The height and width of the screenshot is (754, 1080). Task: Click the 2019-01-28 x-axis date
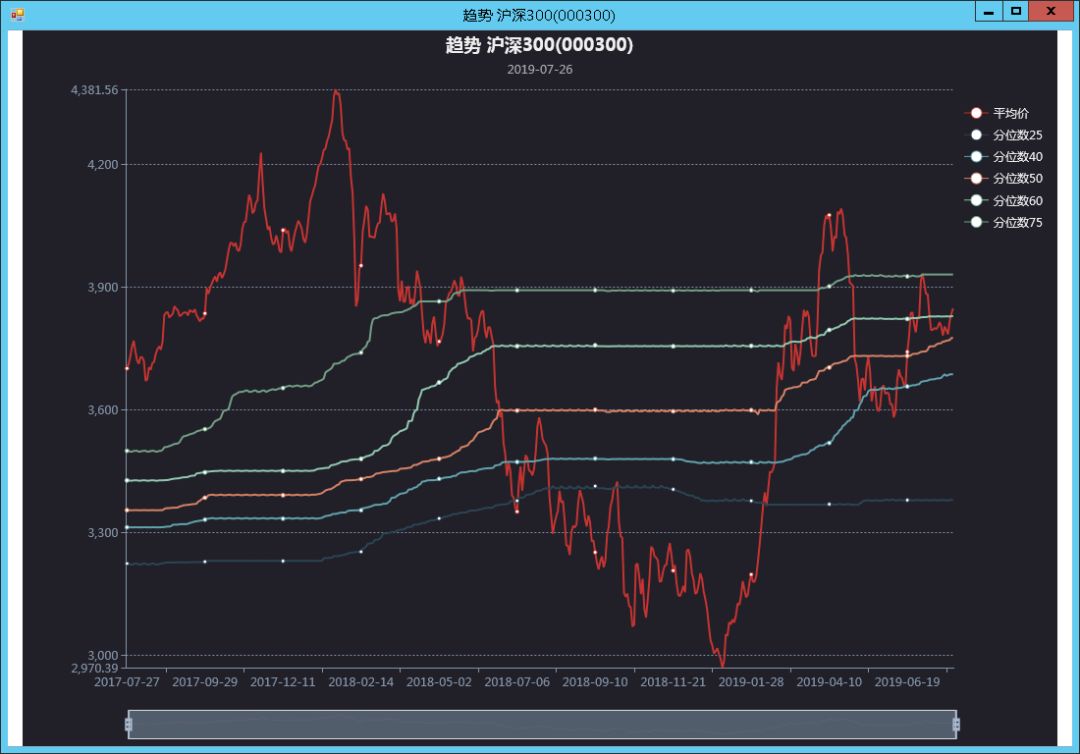[751, 682]
